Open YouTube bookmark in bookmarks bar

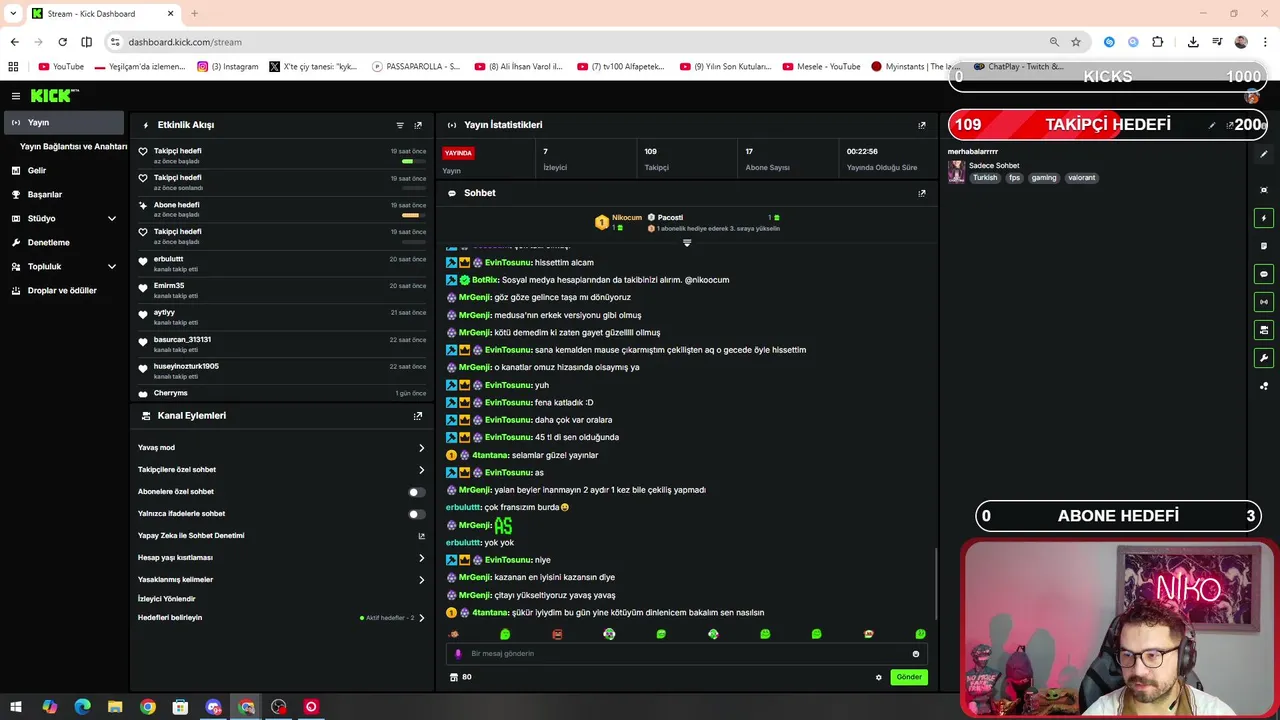61,67
